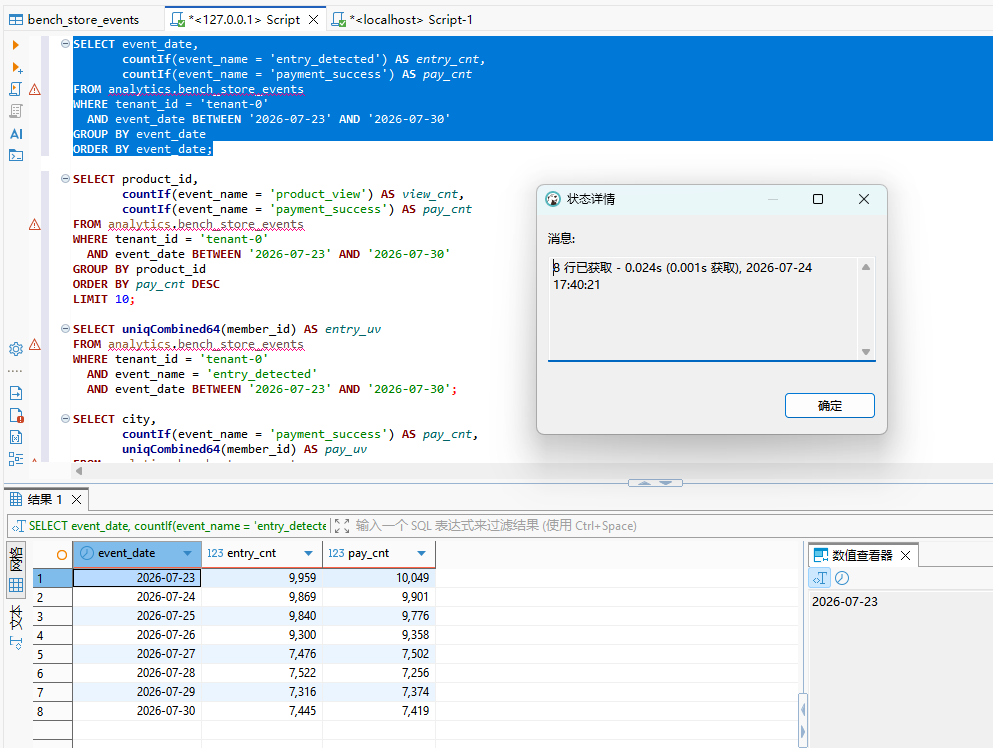Image resolution: width=993 pixels, height=748 pixels.
Task: Switch to localhost Script-1 tab
Action: (403, 20)
